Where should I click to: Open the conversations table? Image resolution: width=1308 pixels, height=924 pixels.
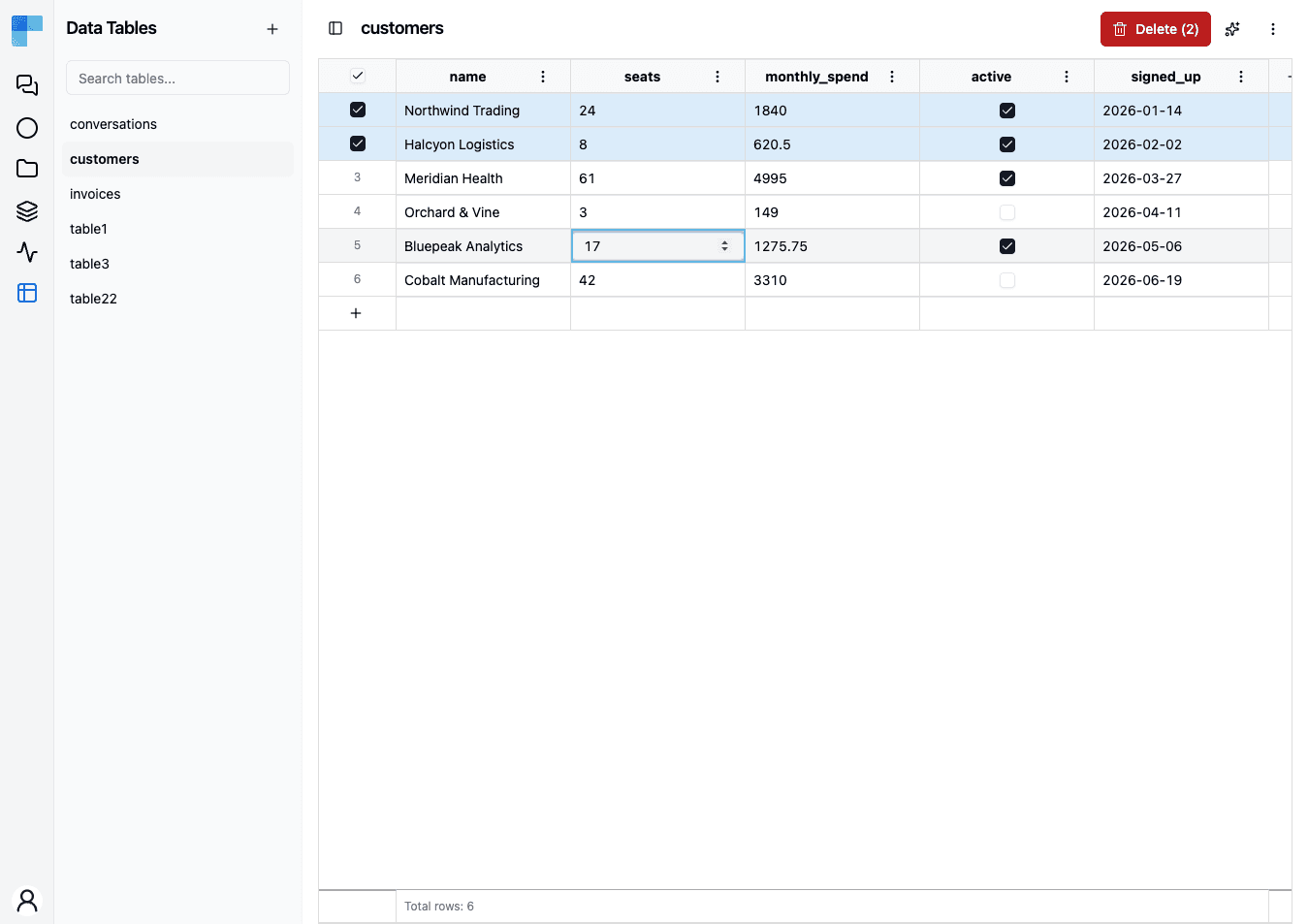point(177,124)
